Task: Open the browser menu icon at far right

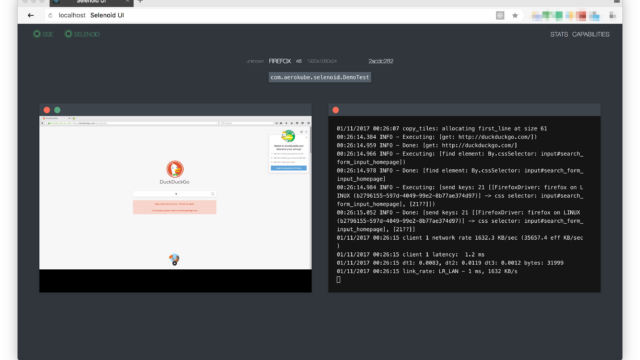Action: click(x=612, y=16)
